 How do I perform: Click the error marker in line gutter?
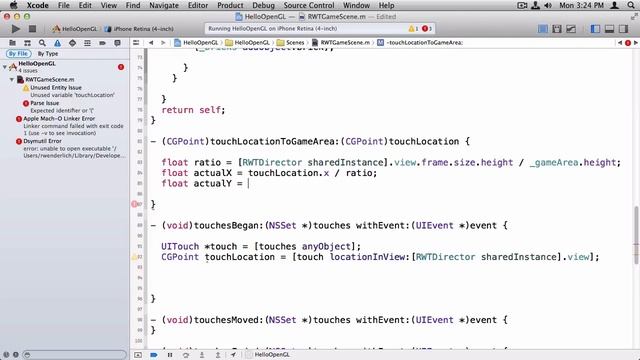(x=134, y=204)
